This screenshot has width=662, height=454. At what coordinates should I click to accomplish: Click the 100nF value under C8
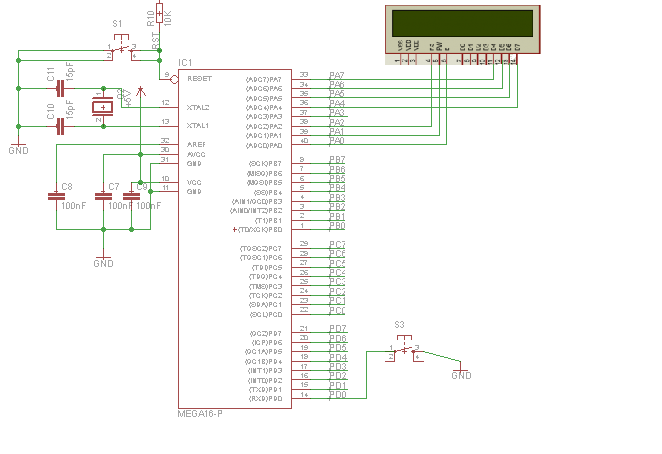pyautogui.click(x=74, y=206)
